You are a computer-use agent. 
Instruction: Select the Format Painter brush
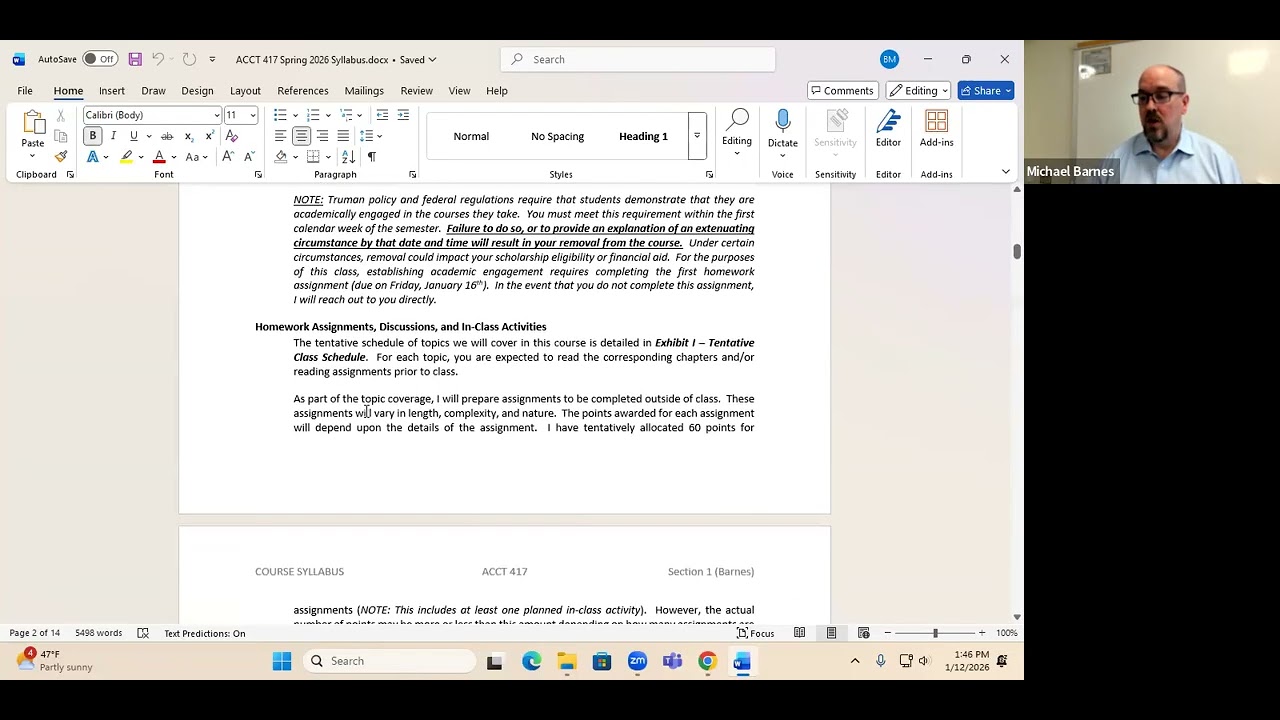pos(61,157)
